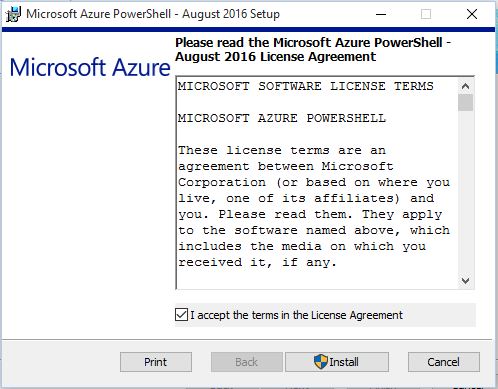This screenshot has height=389, width=498.
Task: Click inside the license terms text area
Action: [x=317, y=183]
